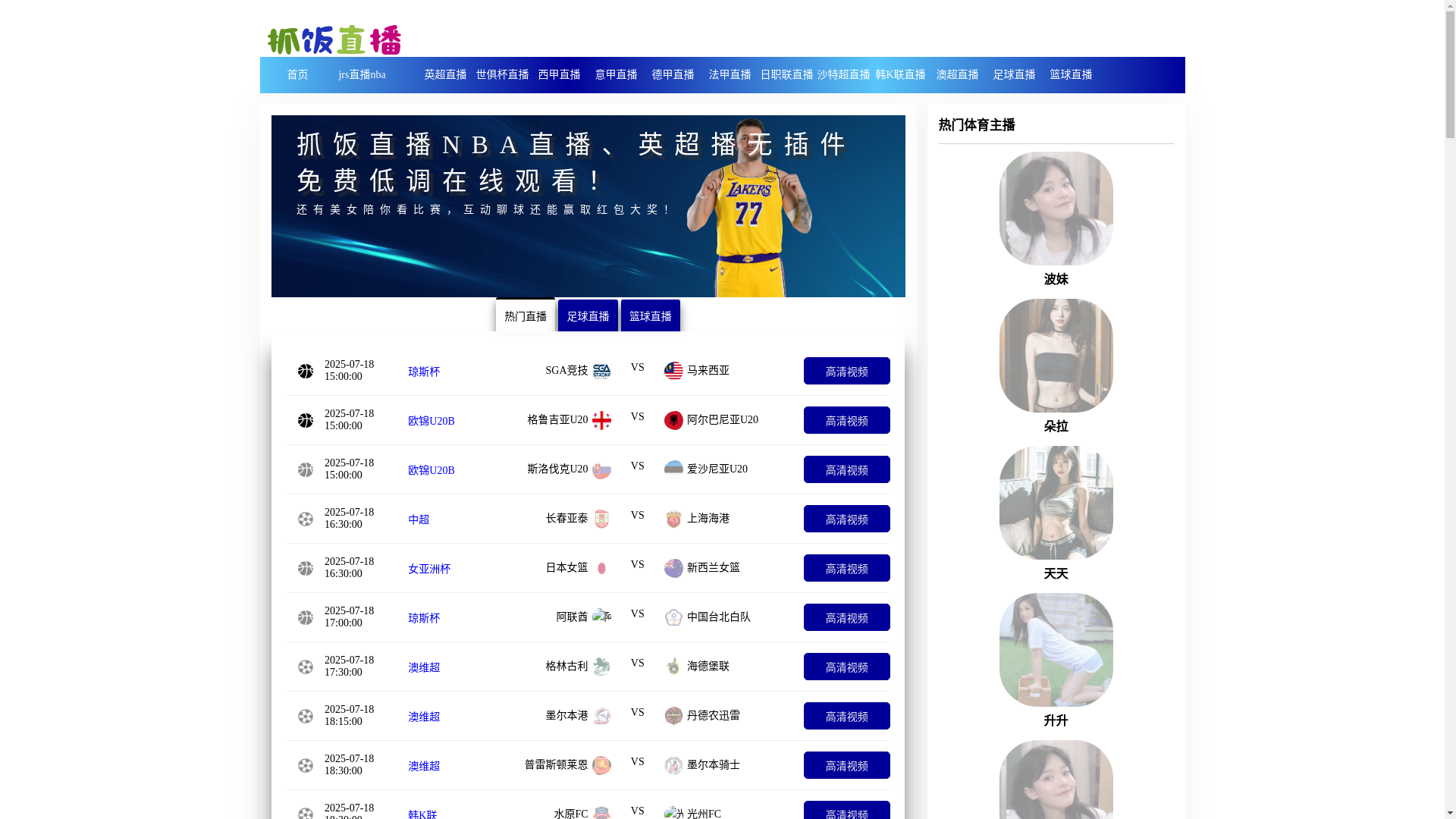Open 德甲直播 navigation link
The width and height of the screenshot is (1456, 819).
click(x=673, y=74)
